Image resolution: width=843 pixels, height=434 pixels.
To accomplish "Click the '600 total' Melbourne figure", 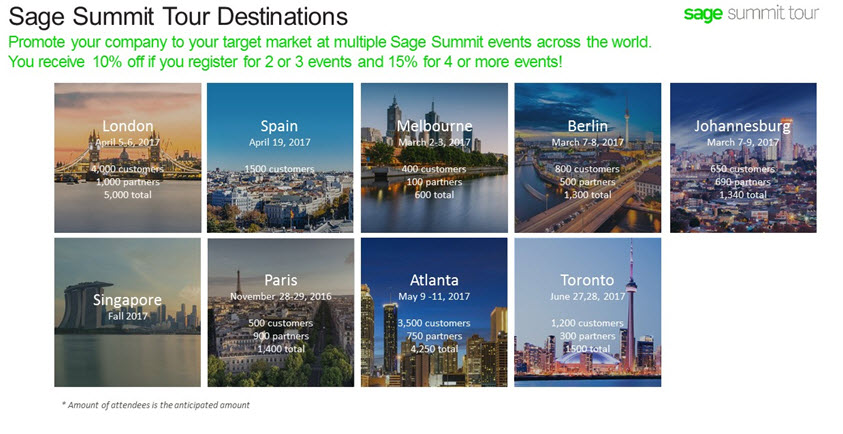I will point(434,195).
